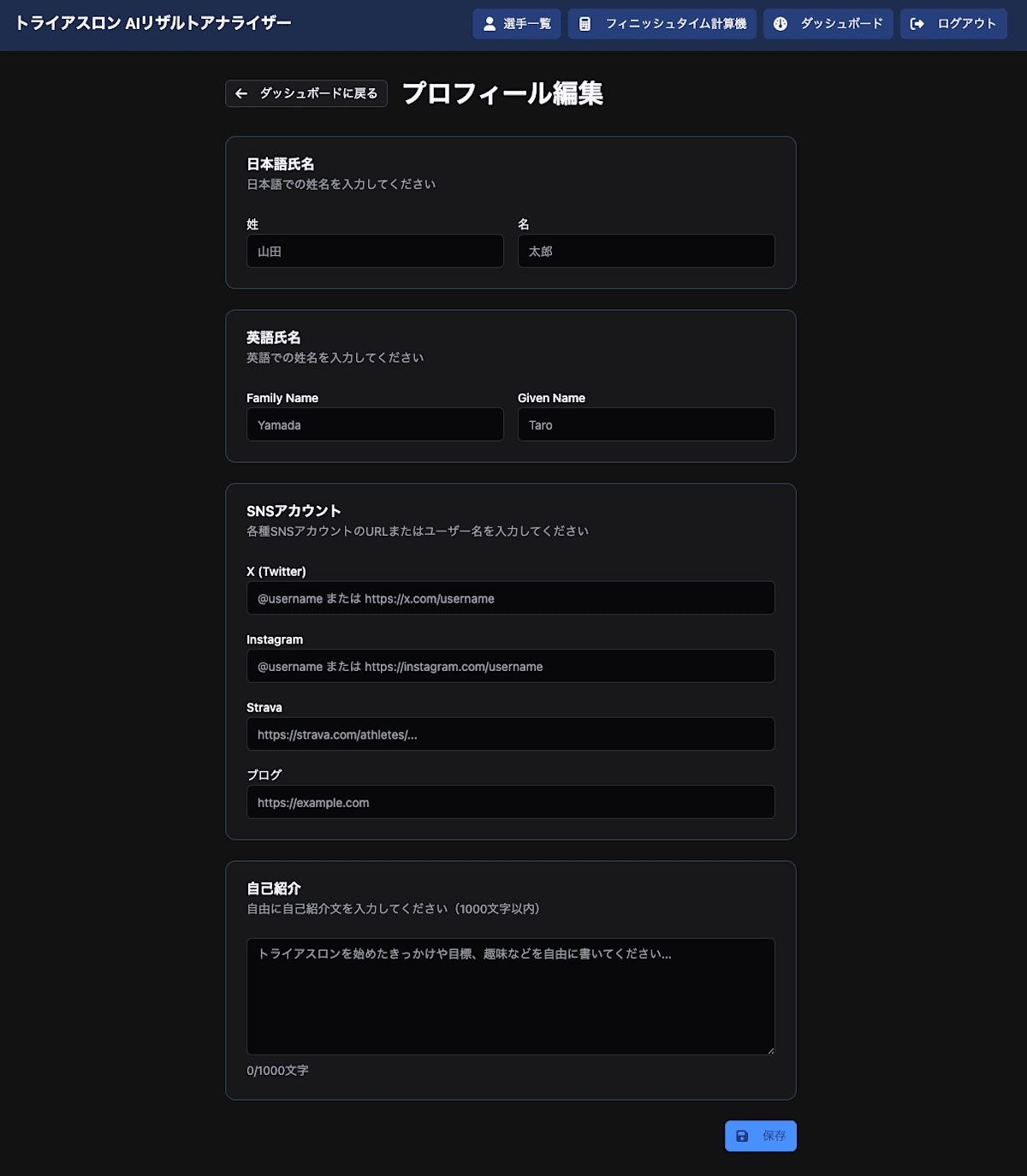Click the Given Name input field
This screenshot has height=1176, width=1027.
tap(646, 425)
